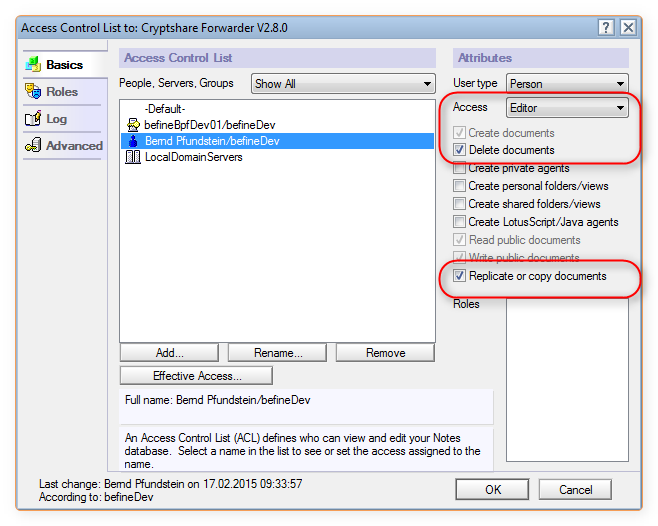Enable Create private agents checkbox
The height and width of the screenshot is (526, 658).
[460, 168]
